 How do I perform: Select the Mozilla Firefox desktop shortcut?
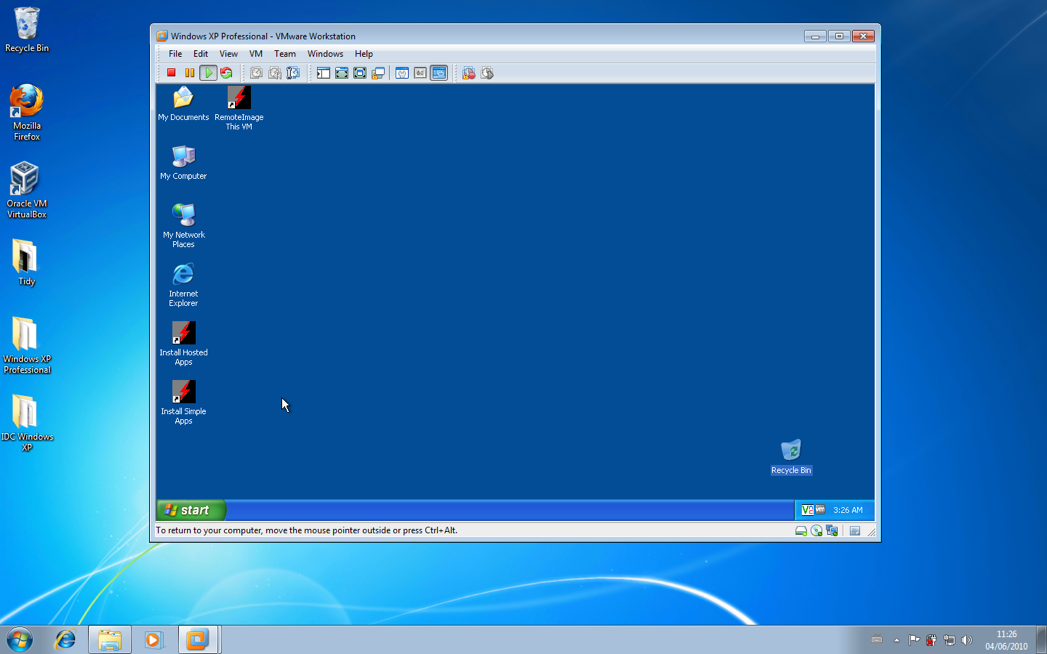[x=27, y=112]
